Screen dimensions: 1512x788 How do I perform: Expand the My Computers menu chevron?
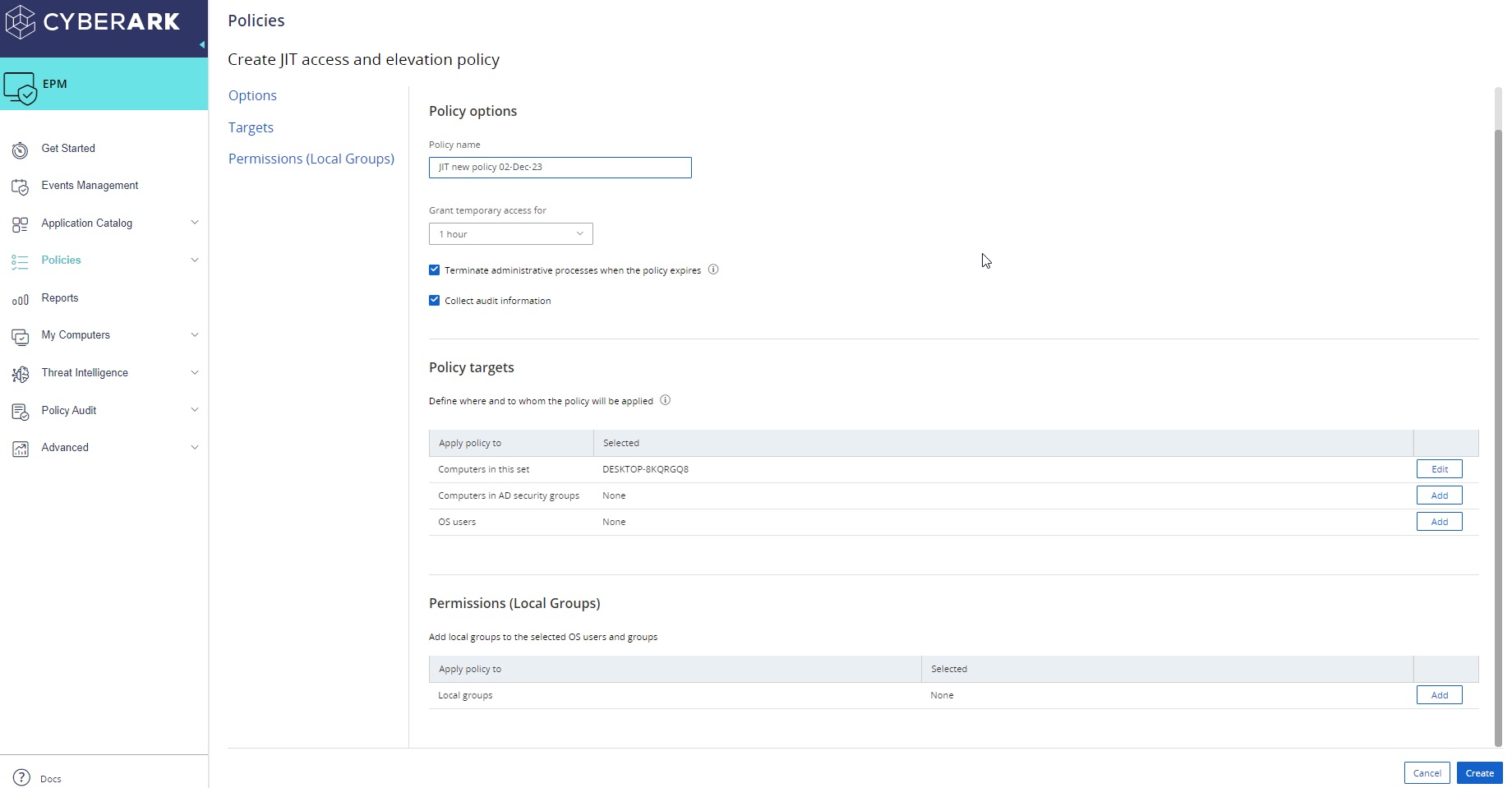coord(195,334)
